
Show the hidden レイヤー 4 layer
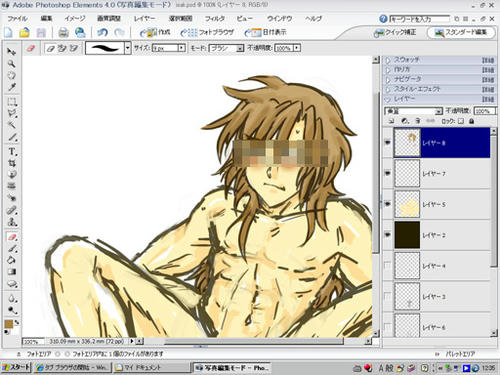click(387, 265)
